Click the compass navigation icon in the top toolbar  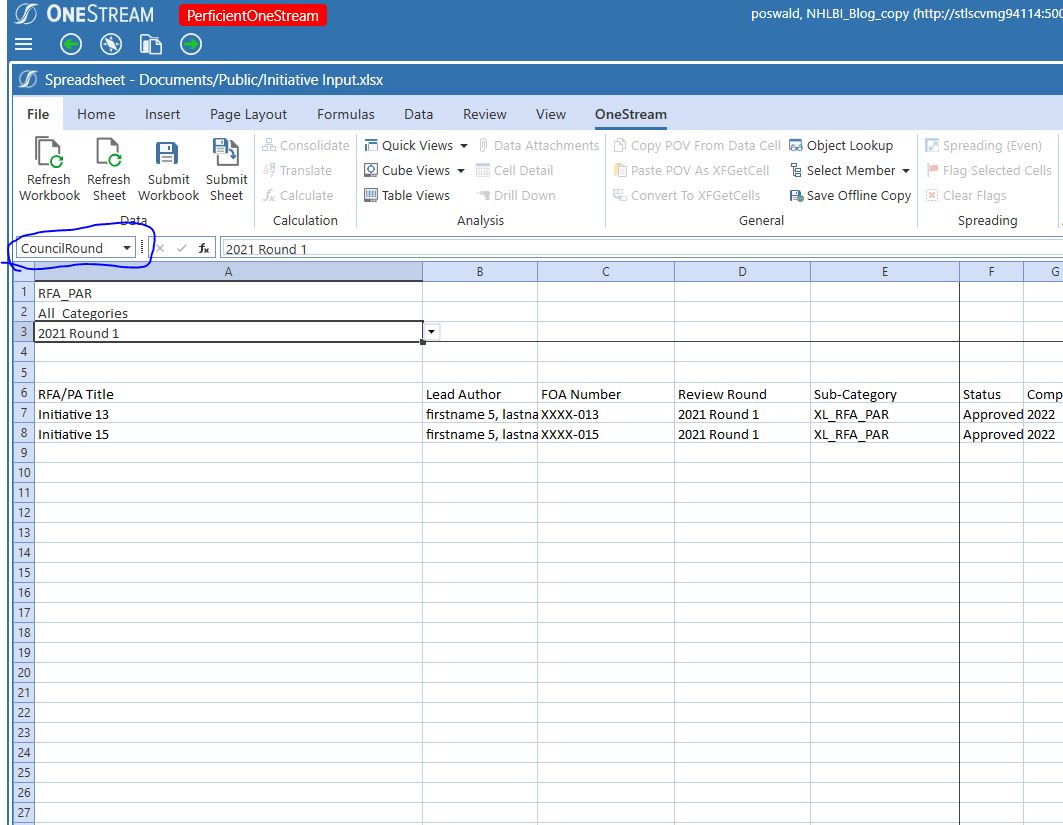tap(111, 44)
